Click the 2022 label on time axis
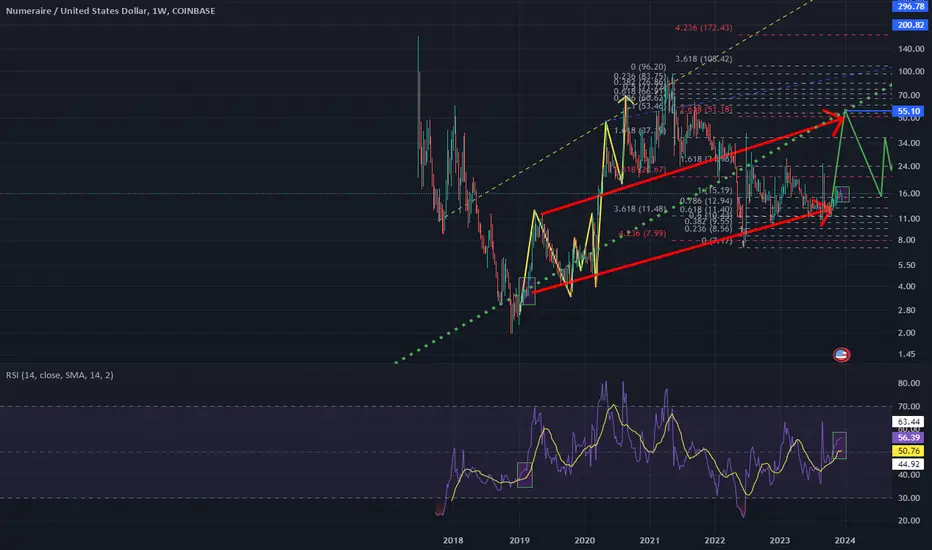Viewport: 932px width, 550px height. coord(714,540)
